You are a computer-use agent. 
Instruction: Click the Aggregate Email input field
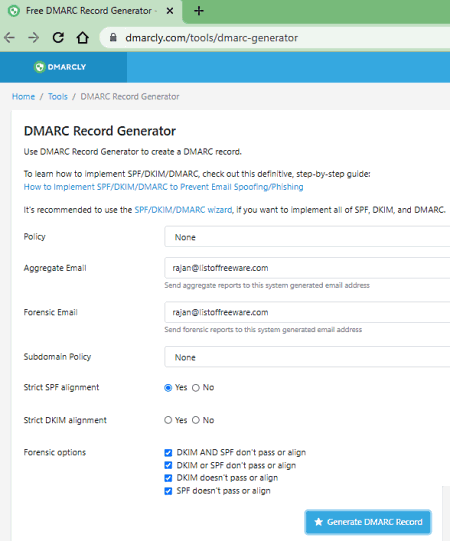307,268
